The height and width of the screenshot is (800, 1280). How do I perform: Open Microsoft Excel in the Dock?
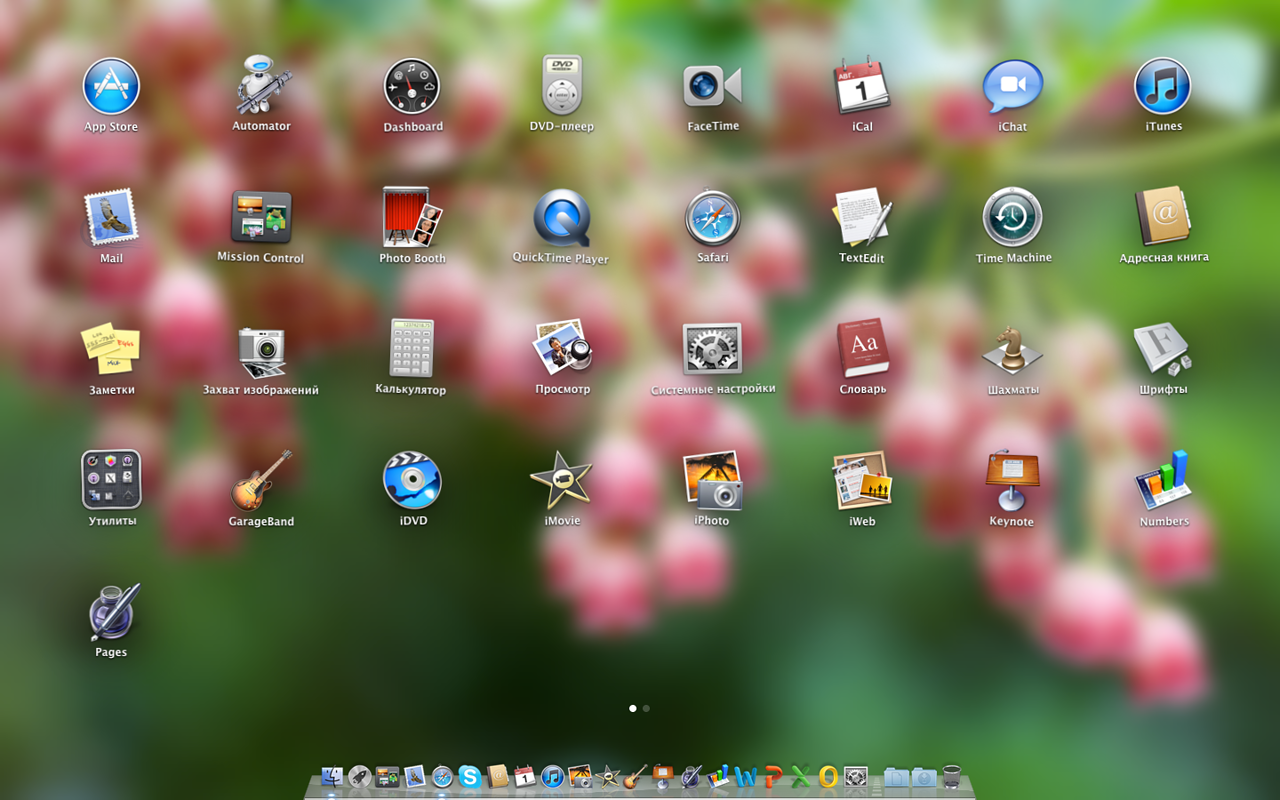pos(800,777)
